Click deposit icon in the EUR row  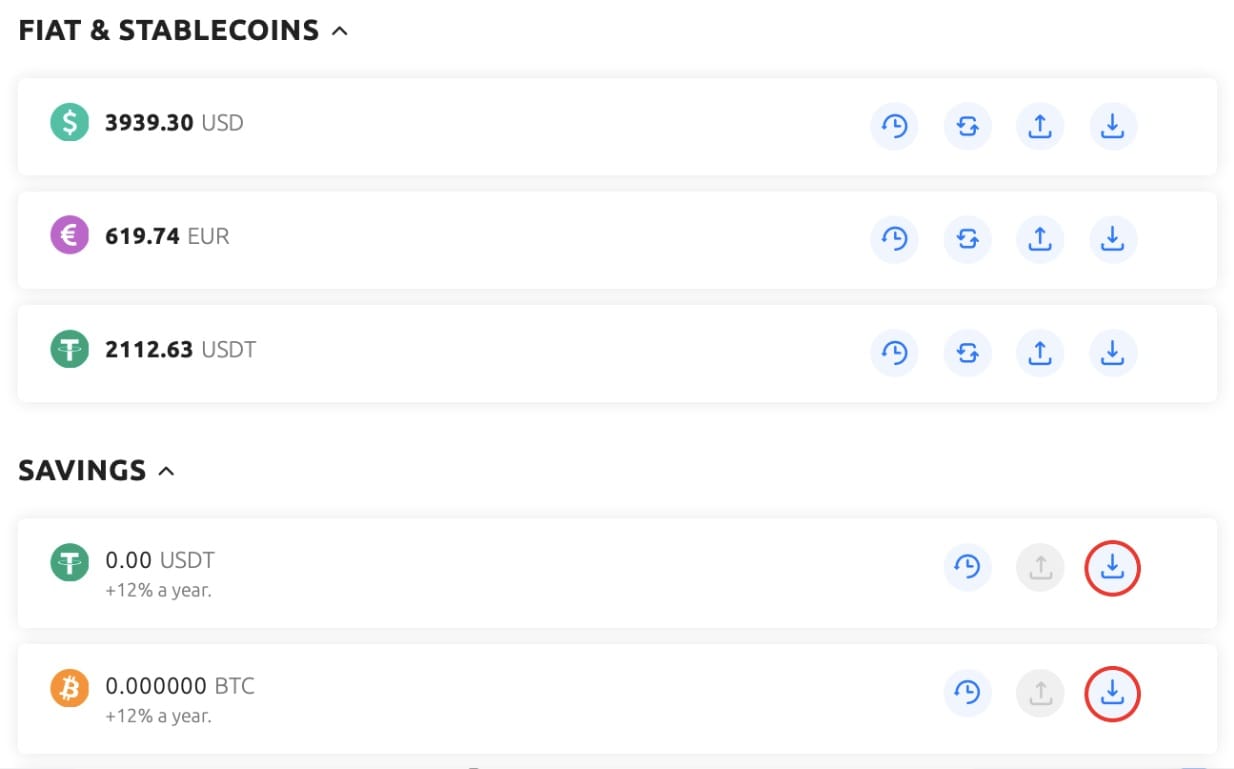[x=1113, y=239]
